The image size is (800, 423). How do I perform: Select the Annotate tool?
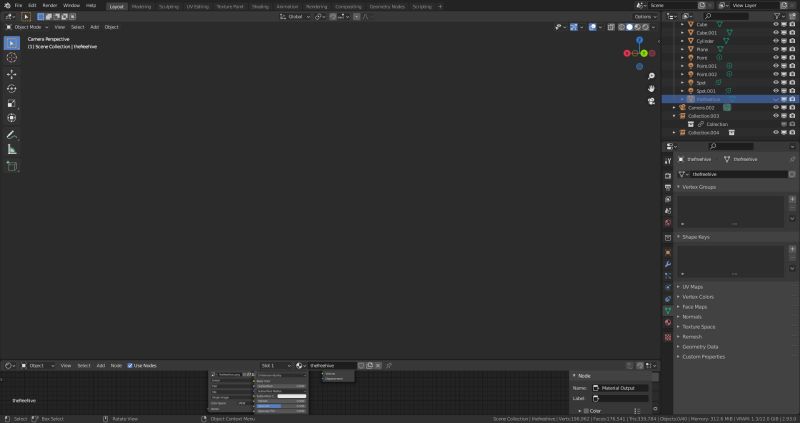point(12,135)
